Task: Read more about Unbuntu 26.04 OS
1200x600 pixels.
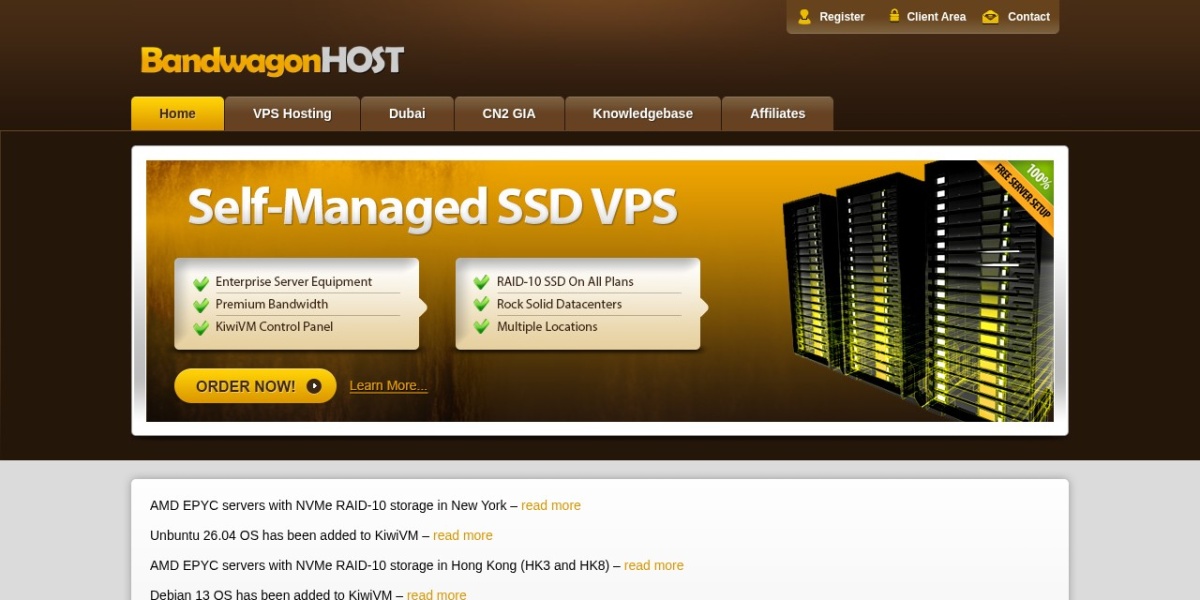Action: point(463,536)
